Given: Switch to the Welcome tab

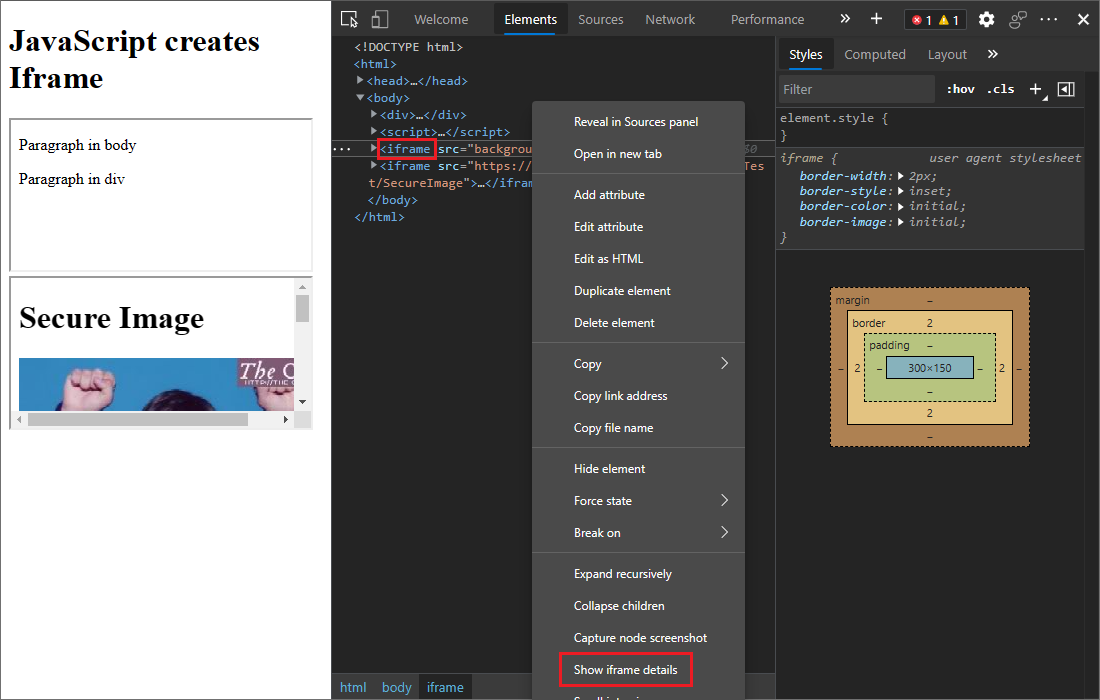Looking at the screenshot, I should [x=441, y=20].
